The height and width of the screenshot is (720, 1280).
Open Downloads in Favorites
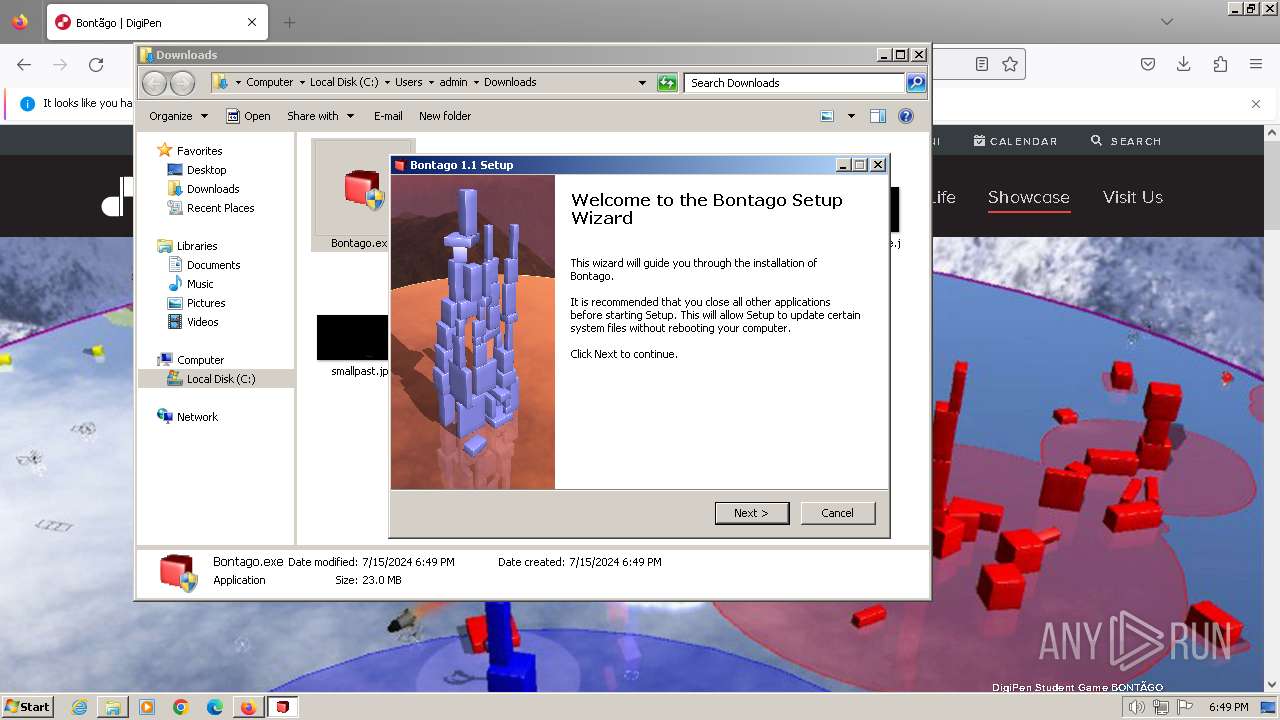[x=213, y=189]
